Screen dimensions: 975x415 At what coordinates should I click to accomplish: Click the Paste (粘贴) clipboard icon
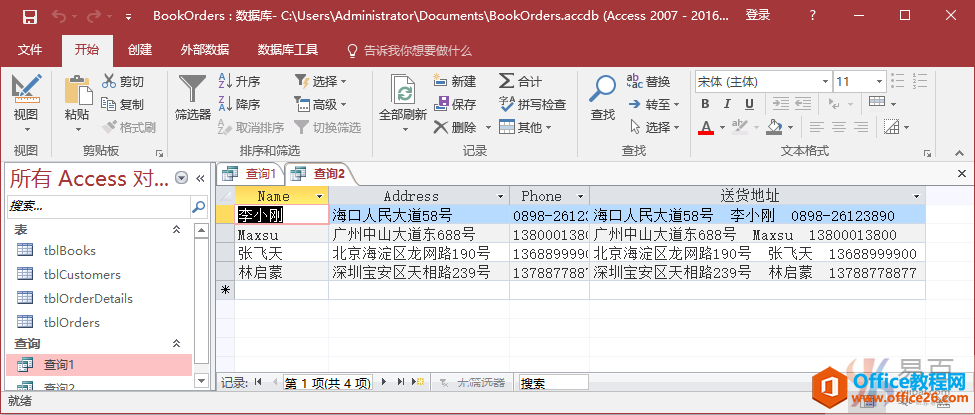click(77, 90)
